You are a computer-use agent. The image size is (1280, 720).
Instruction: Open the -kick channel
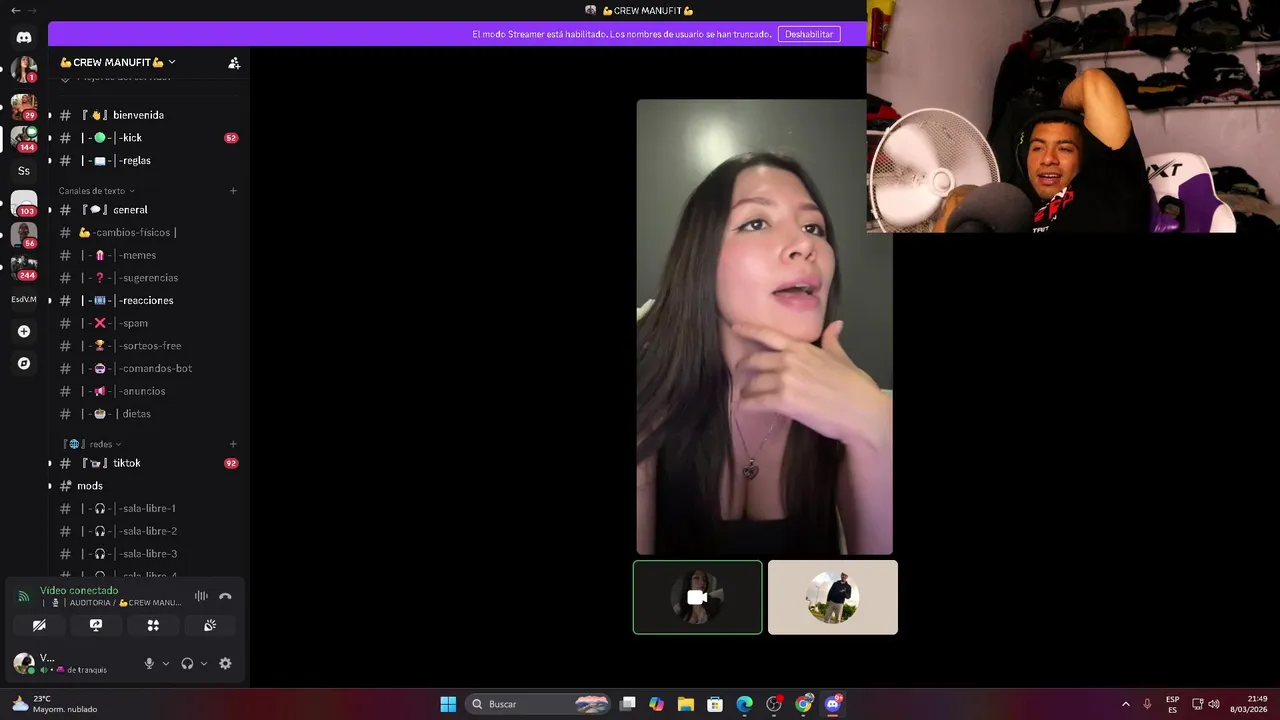[x=148, y=138]
